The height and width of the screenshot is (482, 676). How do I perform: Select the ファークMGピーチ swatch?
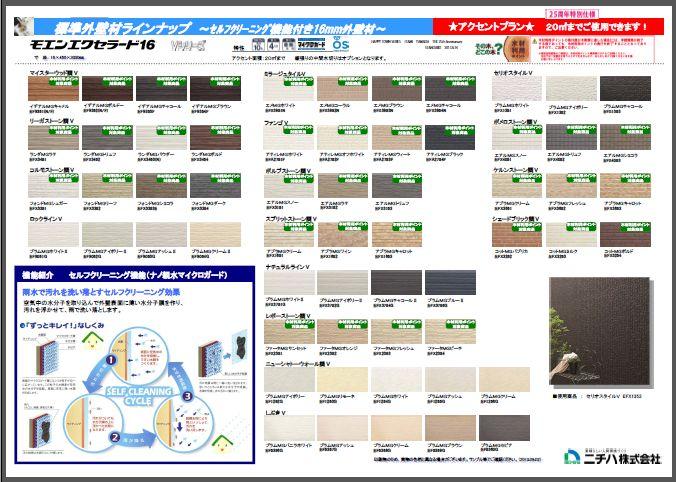(451, 331)
